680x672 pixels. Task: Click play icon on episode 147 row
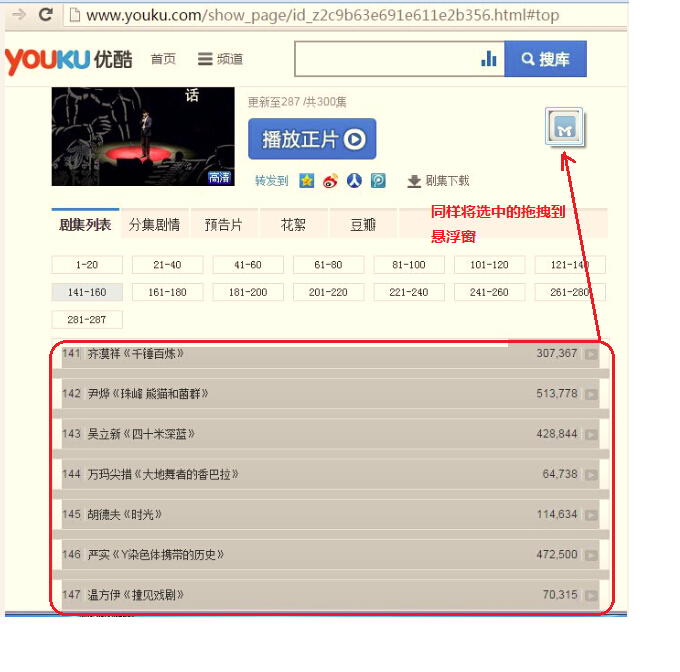pos(591,596)
